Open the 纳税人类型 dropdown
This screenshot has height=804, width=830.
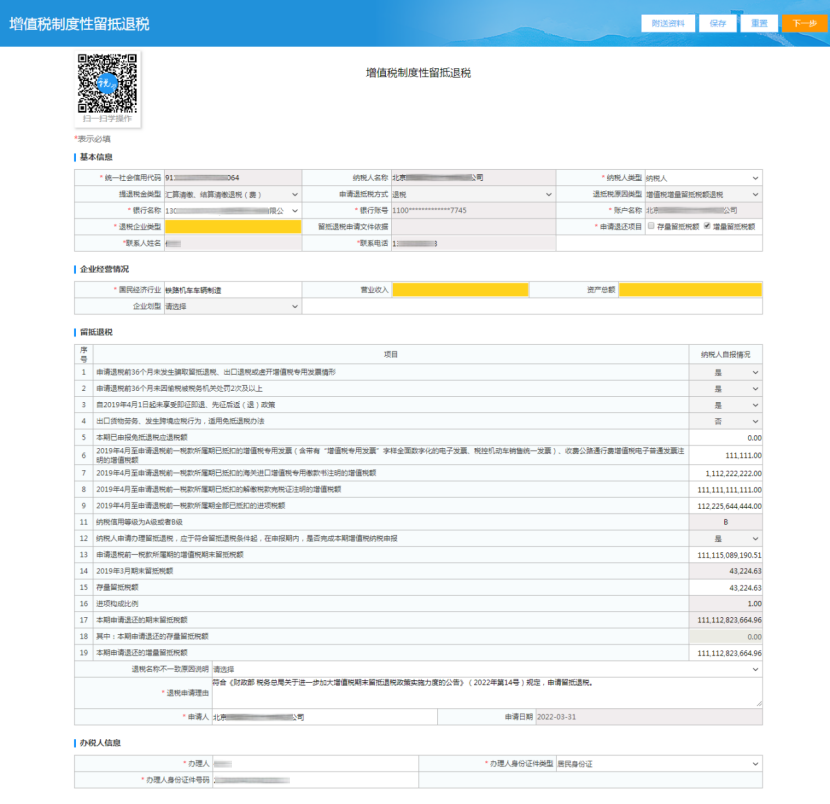pos(703,178)
